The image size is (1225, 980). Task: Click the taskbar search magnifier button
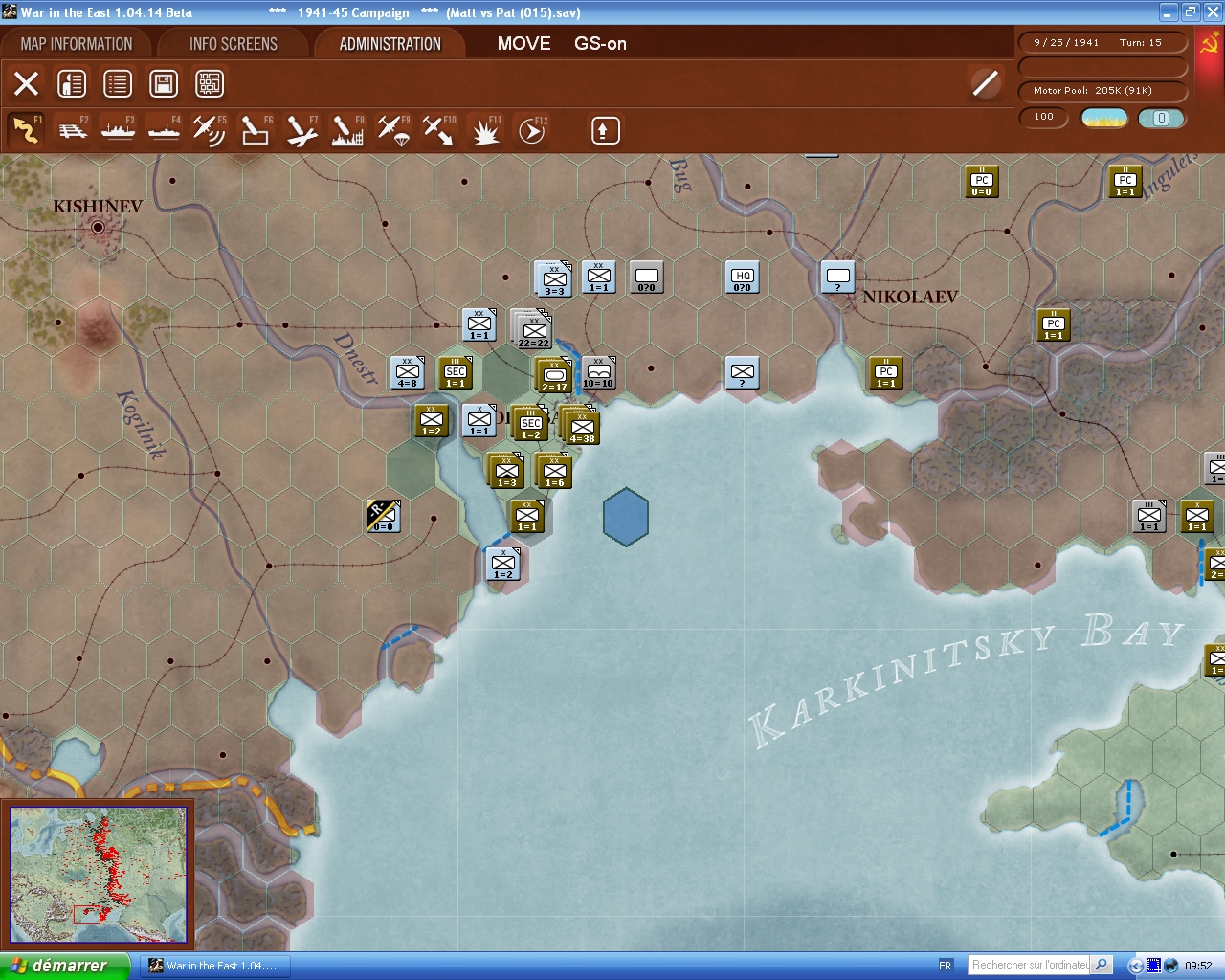click(x=1102, y=965)
